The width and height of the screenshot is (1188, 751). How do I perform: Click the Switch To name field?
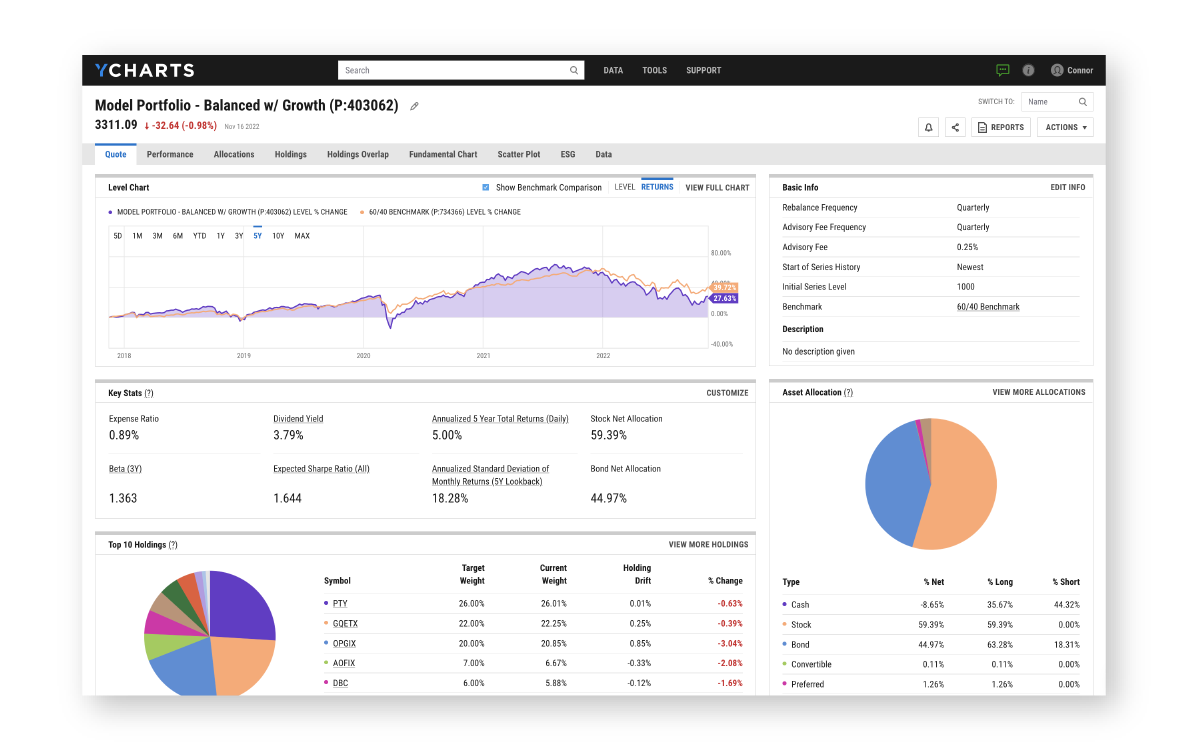(x=1057, y=102)
